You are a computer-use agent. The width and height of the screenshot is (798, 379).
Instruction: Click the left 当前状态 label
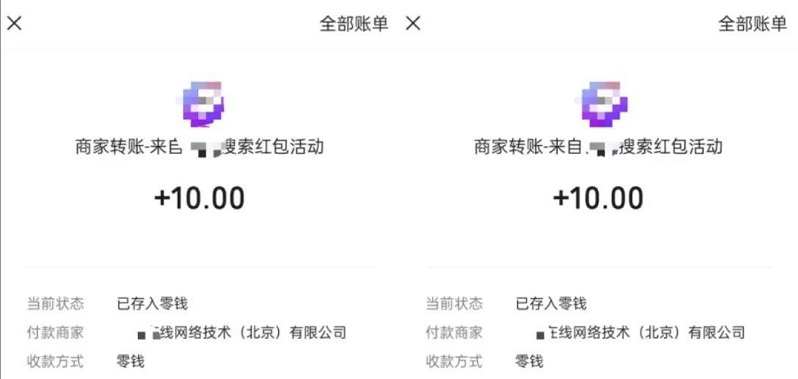pyautogui.click(x=55, y=304)
